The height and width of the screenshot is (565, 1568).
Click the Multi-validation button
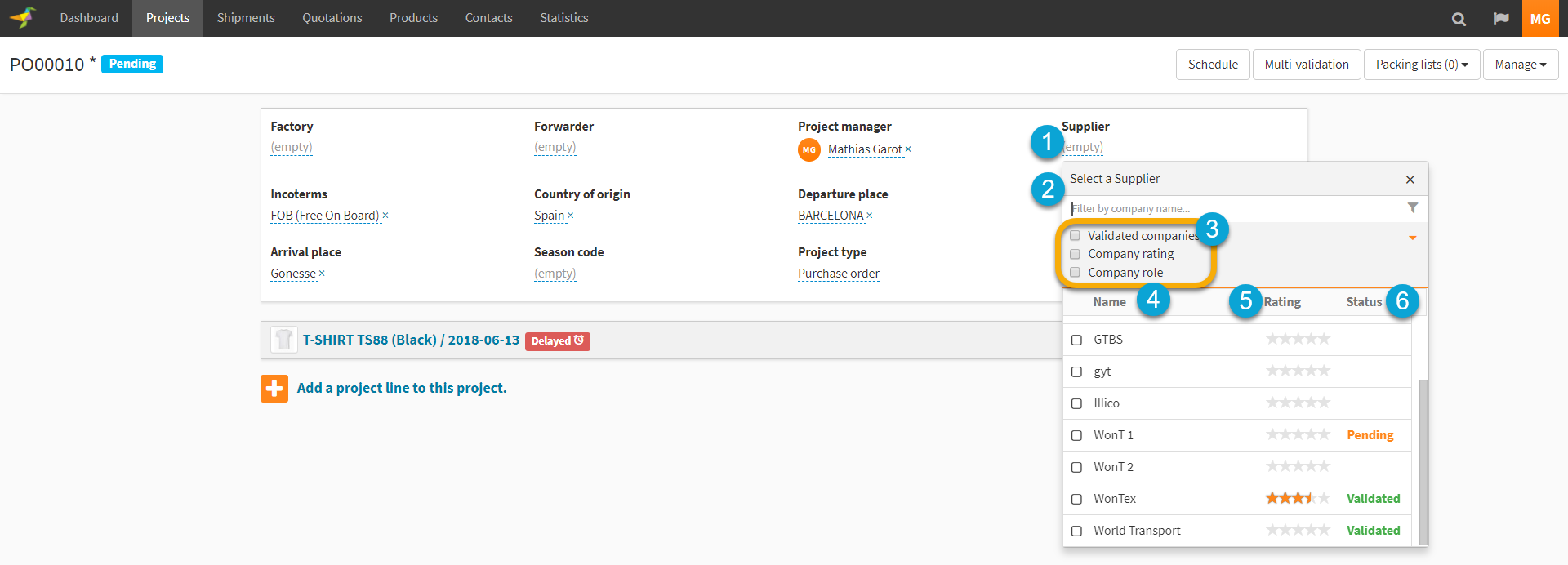click(1307, 65)
